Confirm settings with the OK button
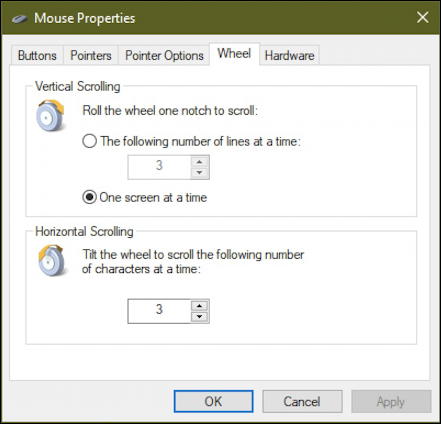Image resolution: width=441 pixels, height=424 pixels. [213, 401]
